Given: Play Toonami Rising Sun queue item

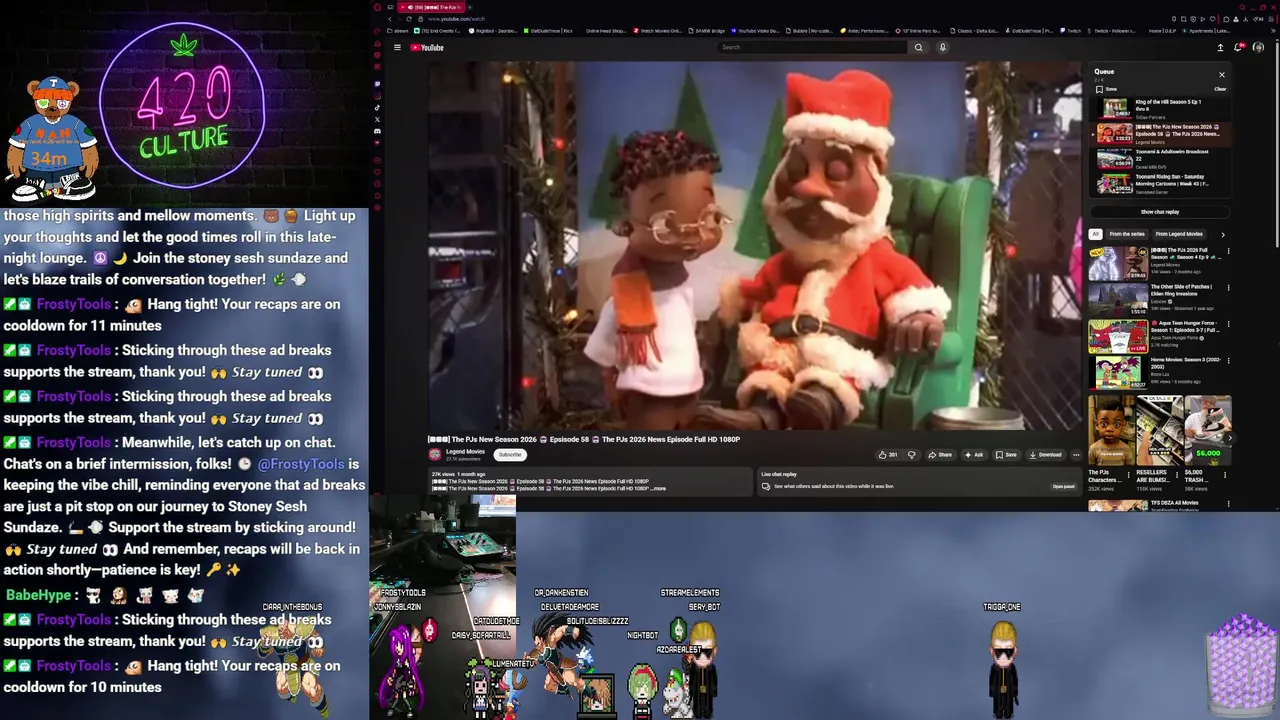Looking at the screenshot, I should [1160, 183].
